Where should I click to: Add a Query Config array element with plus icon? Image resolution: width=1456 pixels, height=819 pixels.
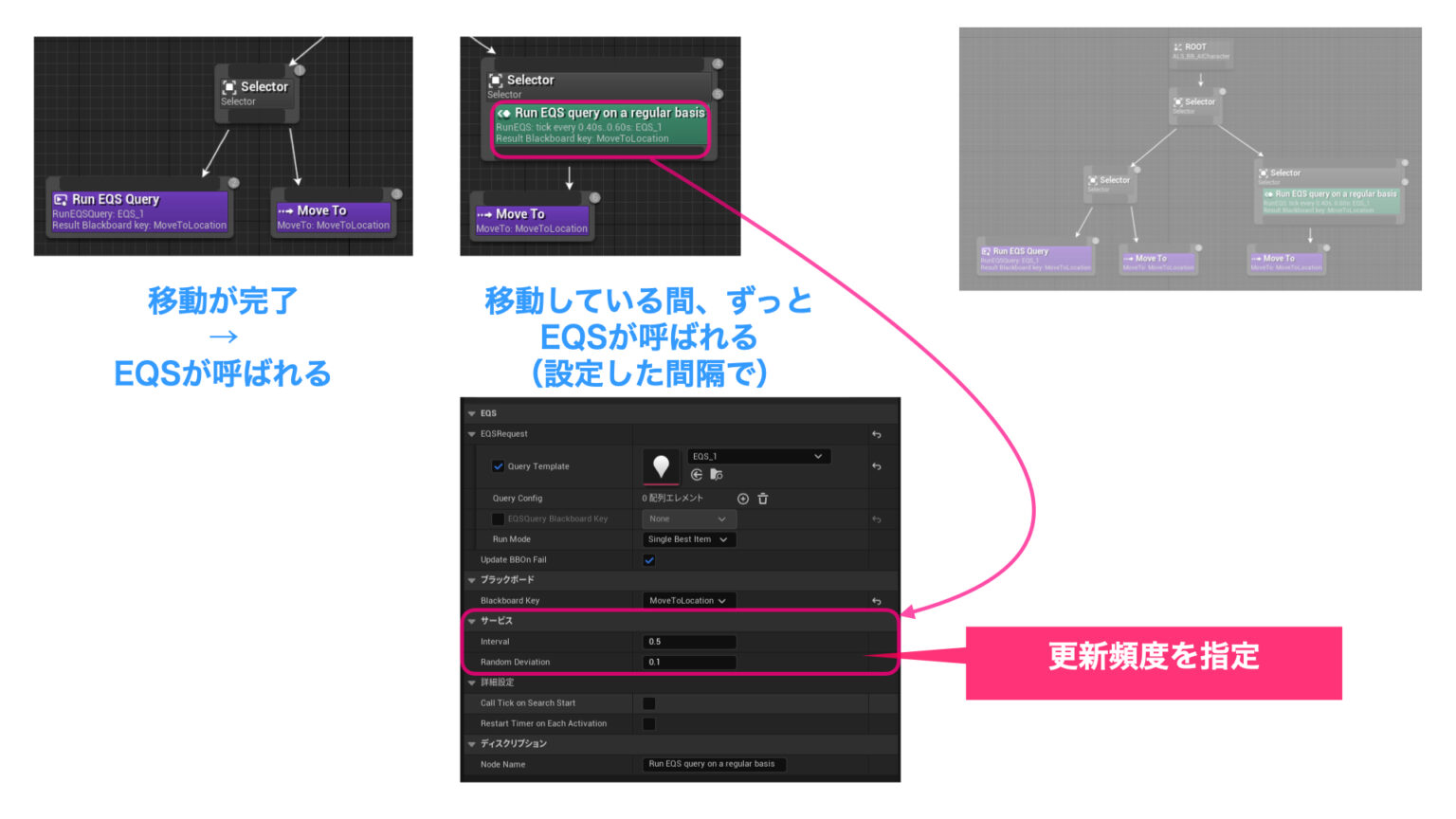(743, 499)
